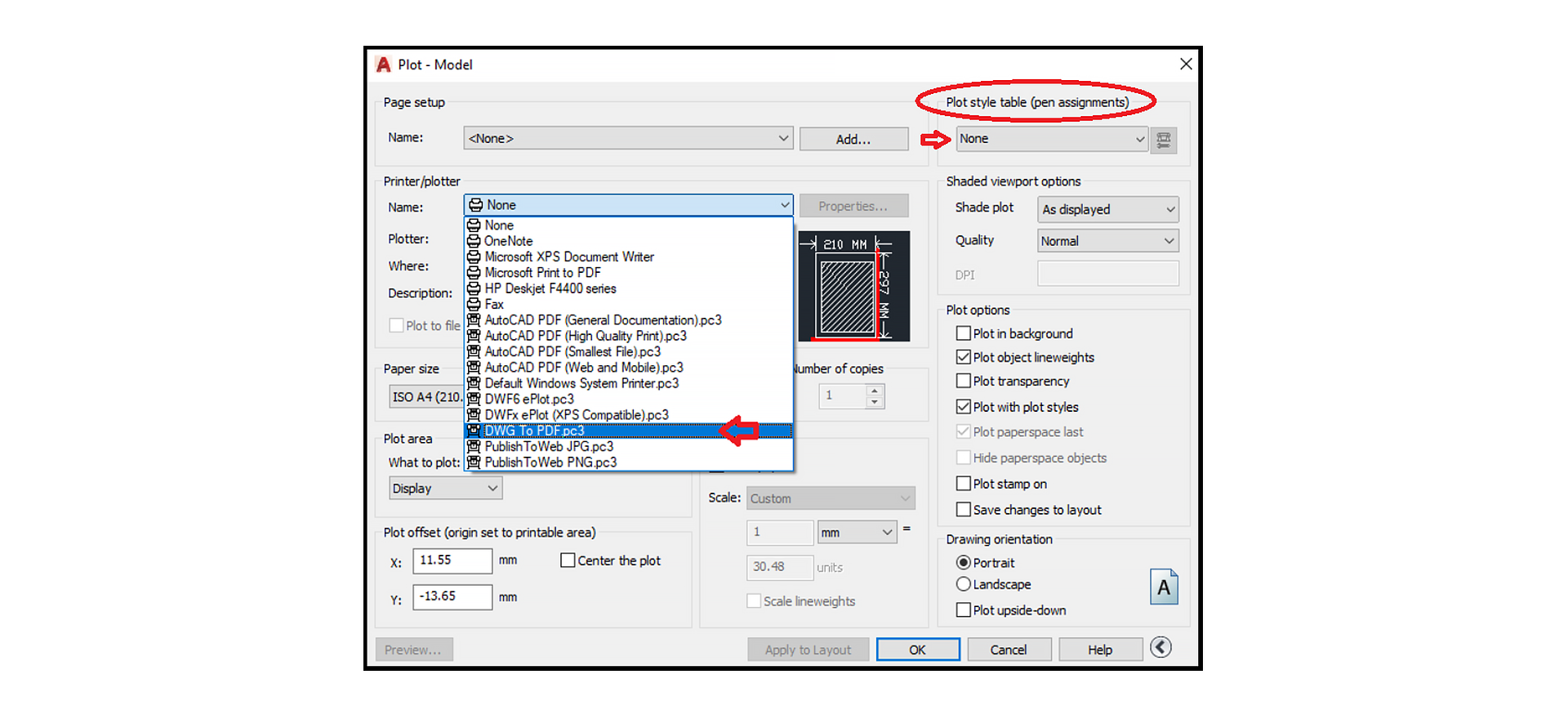The width and height of the screenshot is (1568, 728).
Task: Enable Plot stamp on
Action: click(x=964, y=484)
